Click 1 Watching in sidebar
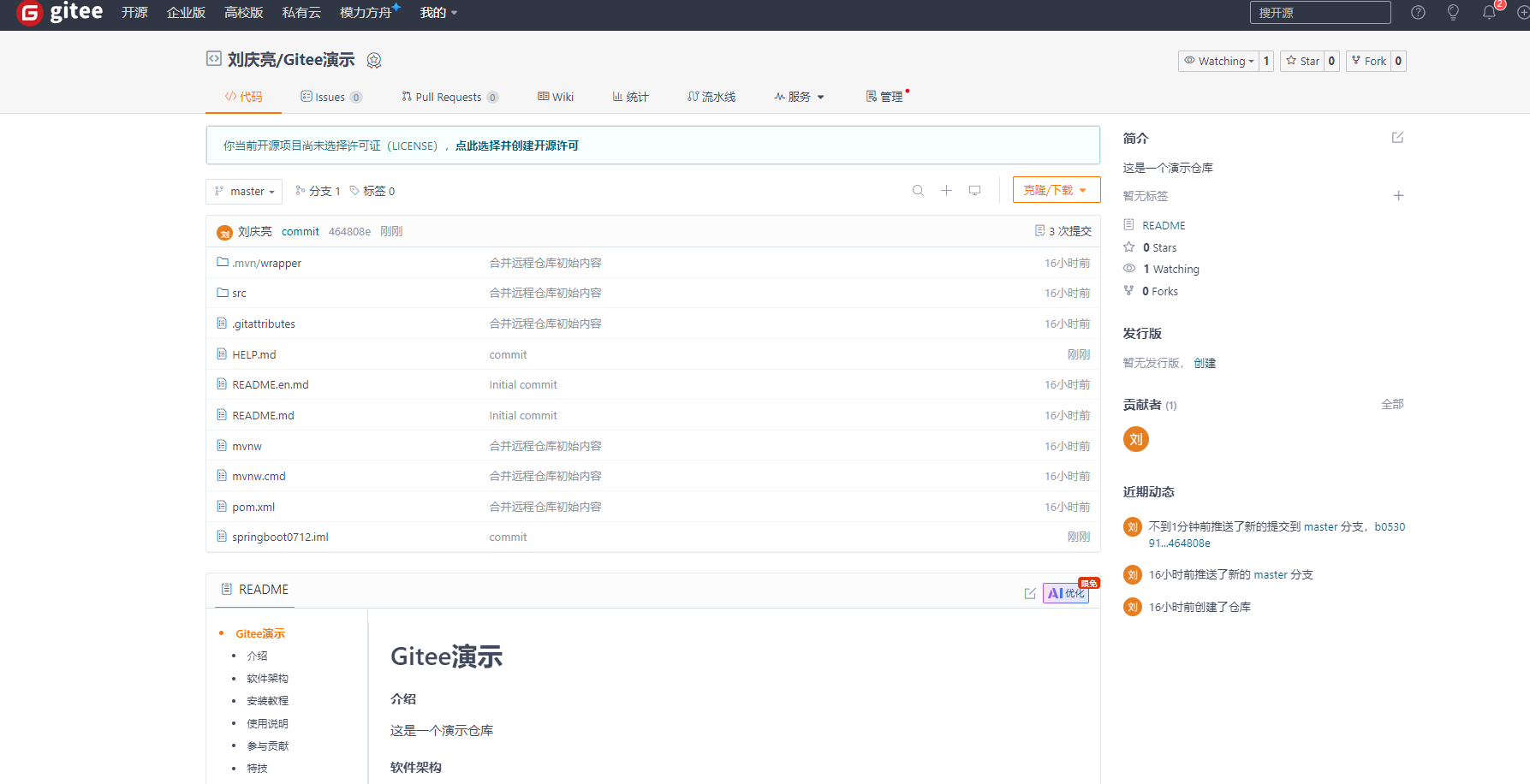Image resolution: width=1530 pixels, height=784 pixels. [1171, 269]
